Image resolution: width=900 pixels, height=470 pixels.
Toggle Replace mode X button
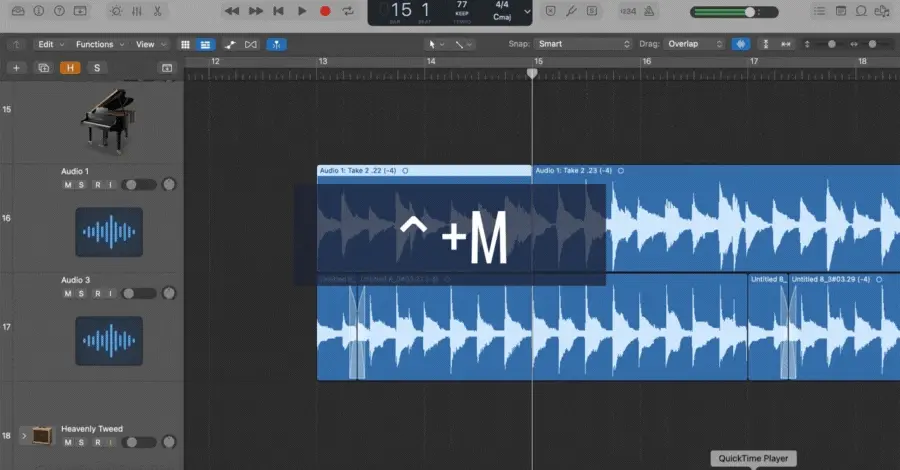pos(550,11)
